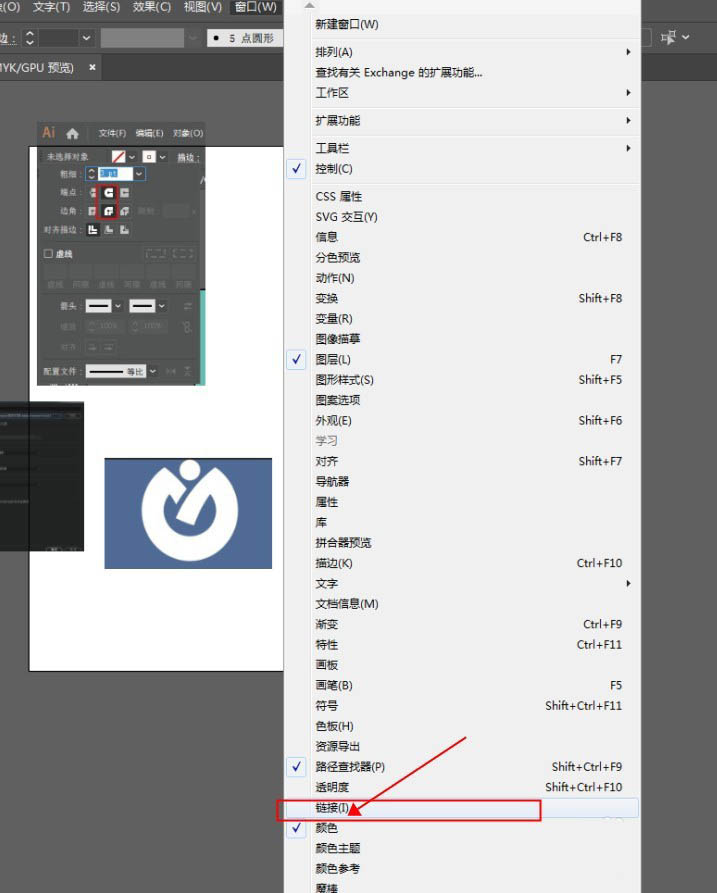The height and width of the screenshot is (893, 717).
Task: Click the stroke weight value field
Action: point(59,38)
